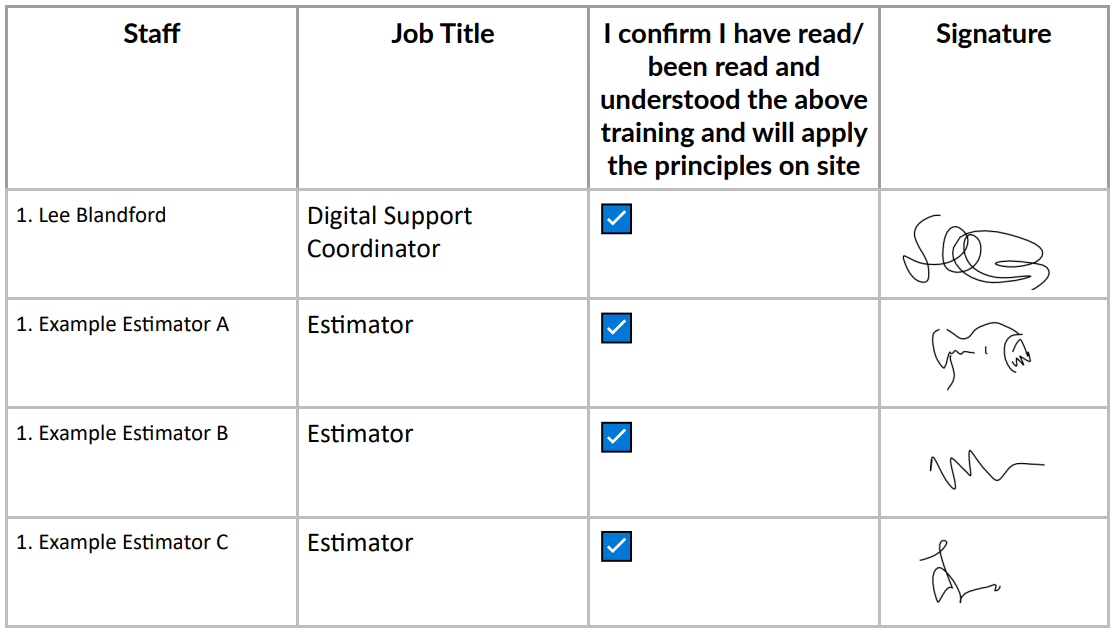Screen dimensions: 1115x632
Task: Click the Digital Support Coordinator job title
Action: click(x=389, y=232)
